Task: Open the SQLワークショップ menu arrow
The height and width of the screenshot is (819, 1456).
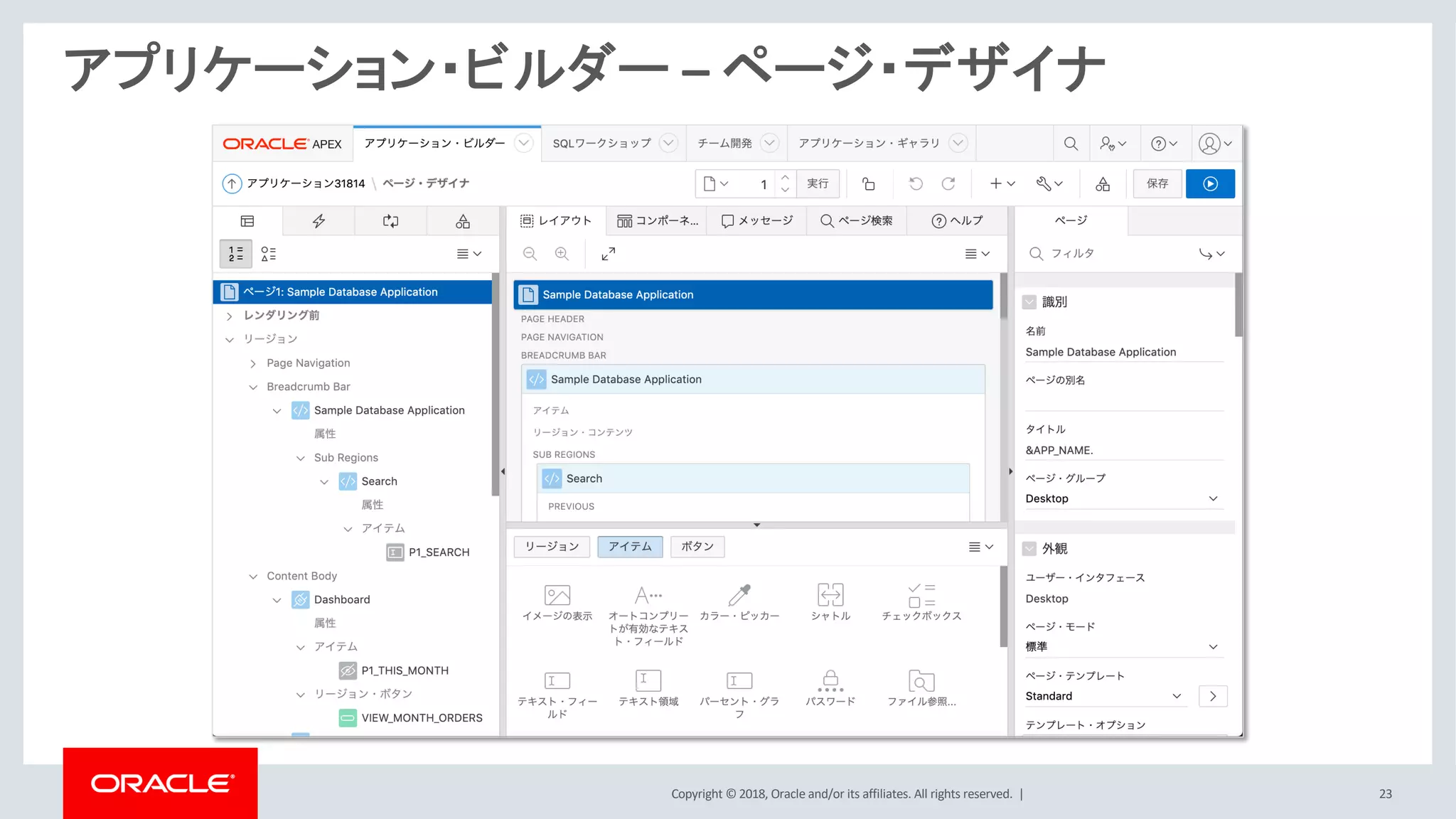Action: [x=668, y=144]
